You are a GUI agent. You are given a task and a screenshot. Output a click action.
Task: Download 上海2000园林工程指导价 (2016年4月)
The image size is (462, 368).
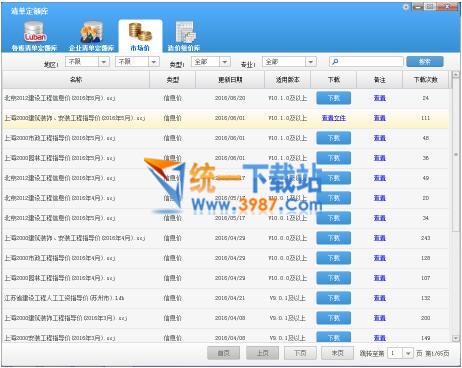point(334,278)
